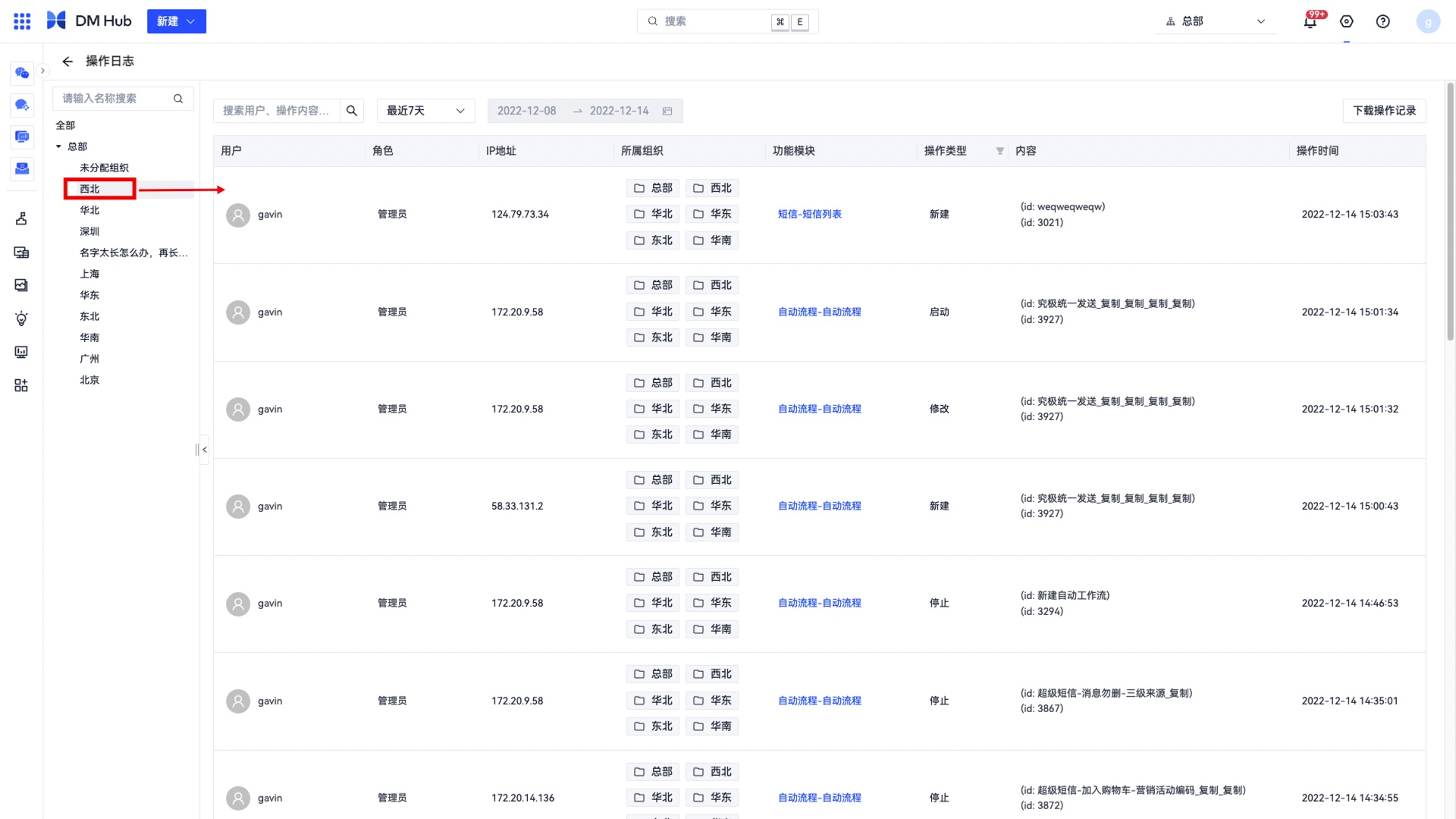This screenshot has height=819, width=1456.
Task: Click the end date 2022-12-14
Action: click(x=619, y=111)
